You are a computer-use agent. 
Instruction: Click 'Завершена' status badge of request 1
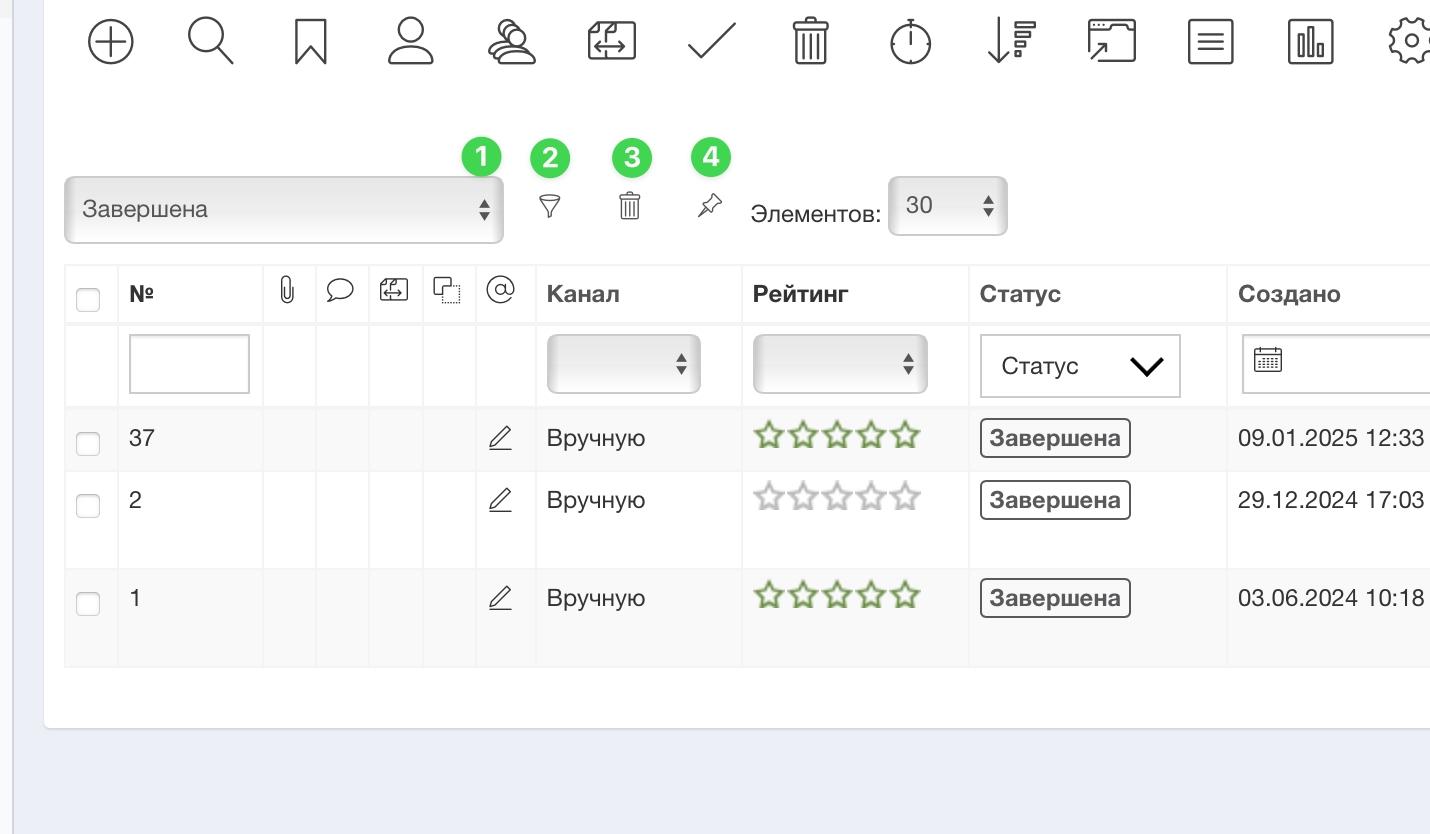1054,598
